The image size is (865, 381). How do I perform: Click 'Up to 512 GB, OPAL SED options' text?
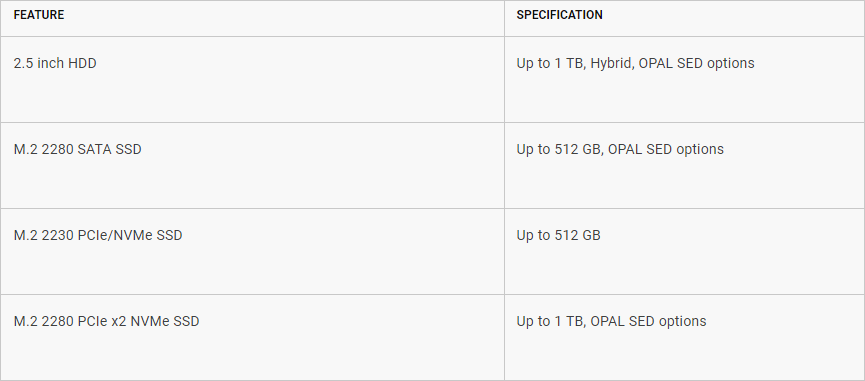coord(620,149)
